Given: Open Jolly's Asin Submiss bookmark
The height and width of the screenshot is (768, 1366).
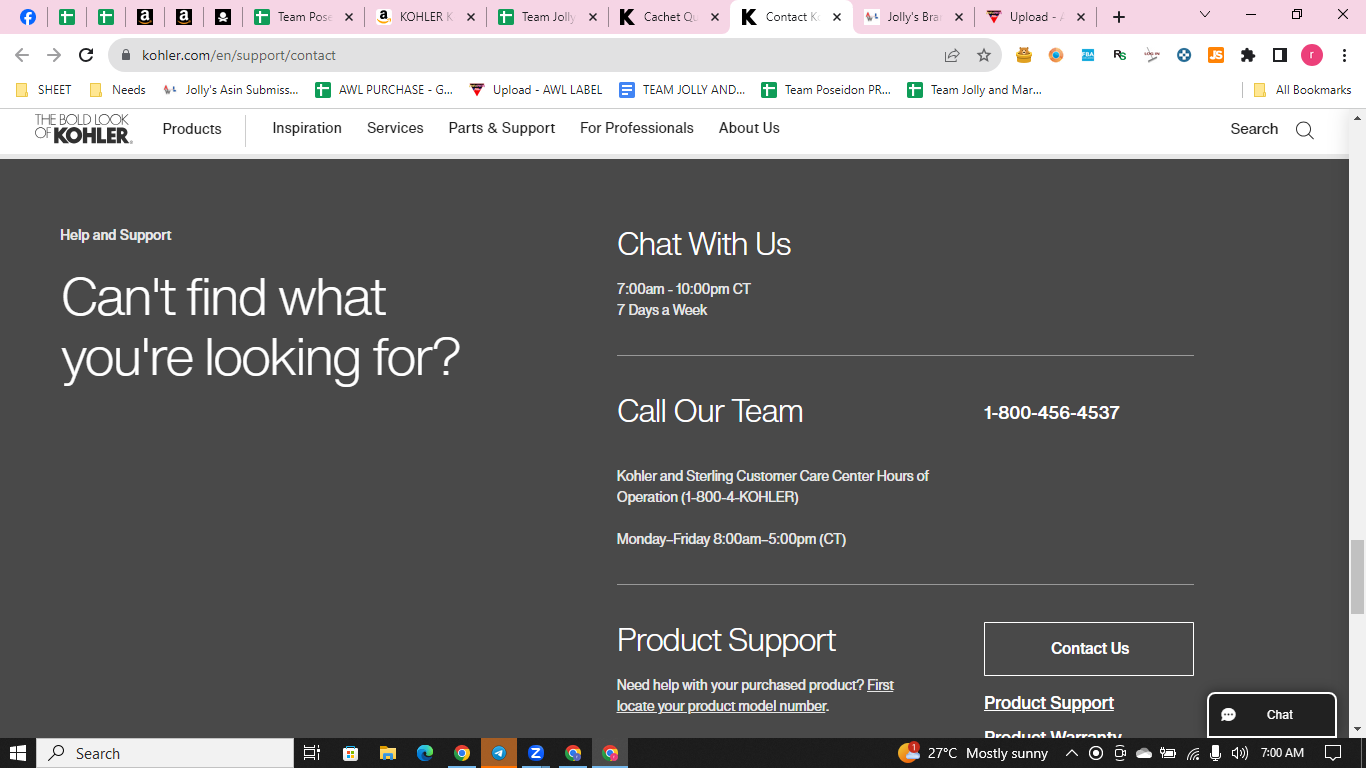Looking at the screenshot, I should [x=231, y=90].
